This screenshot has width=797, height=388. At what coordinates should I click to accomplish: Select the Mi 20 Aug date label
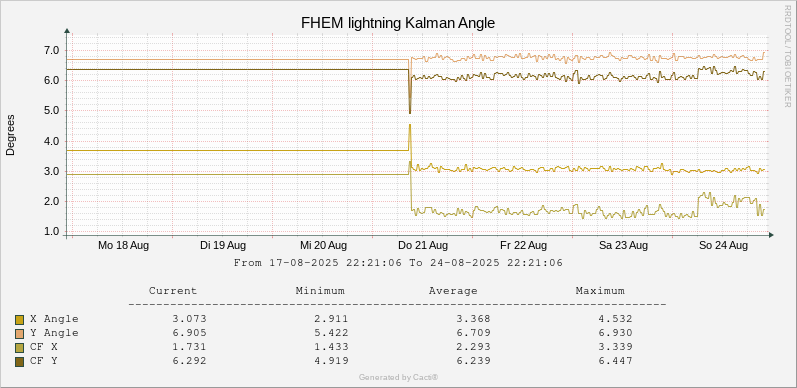[323, 246]
